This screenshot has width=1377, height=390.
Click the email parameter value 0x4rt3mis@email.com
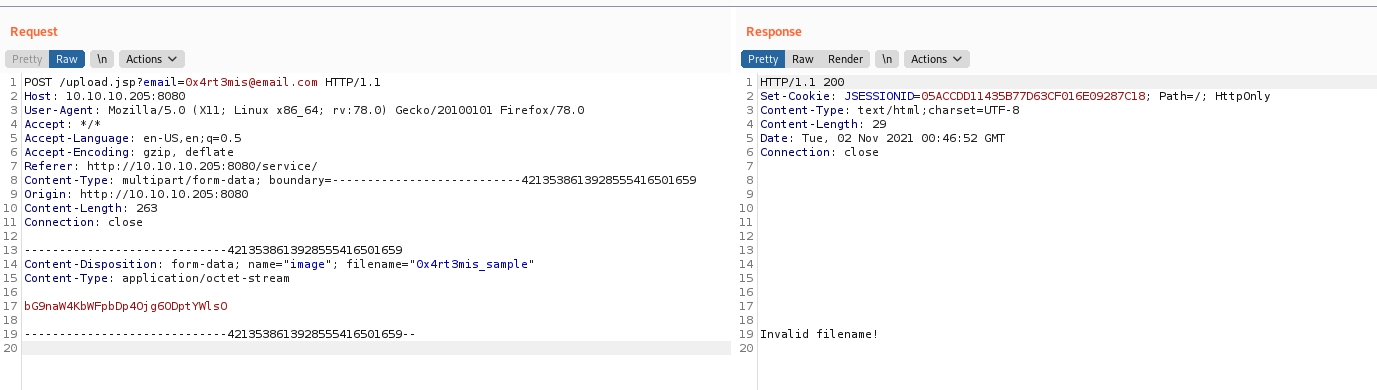(x=251, y=82)
